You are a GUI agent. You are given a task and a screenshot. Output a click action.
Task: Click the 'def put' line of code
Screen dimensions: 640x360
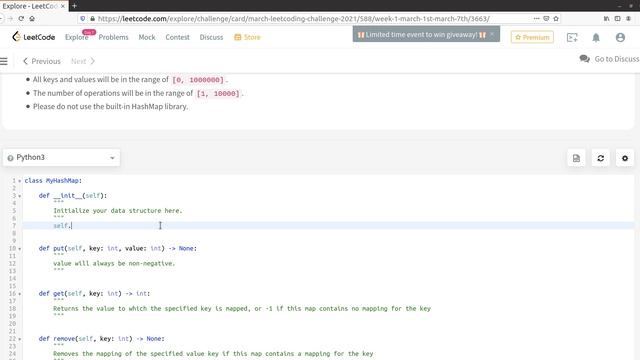(x=118, y=249)
